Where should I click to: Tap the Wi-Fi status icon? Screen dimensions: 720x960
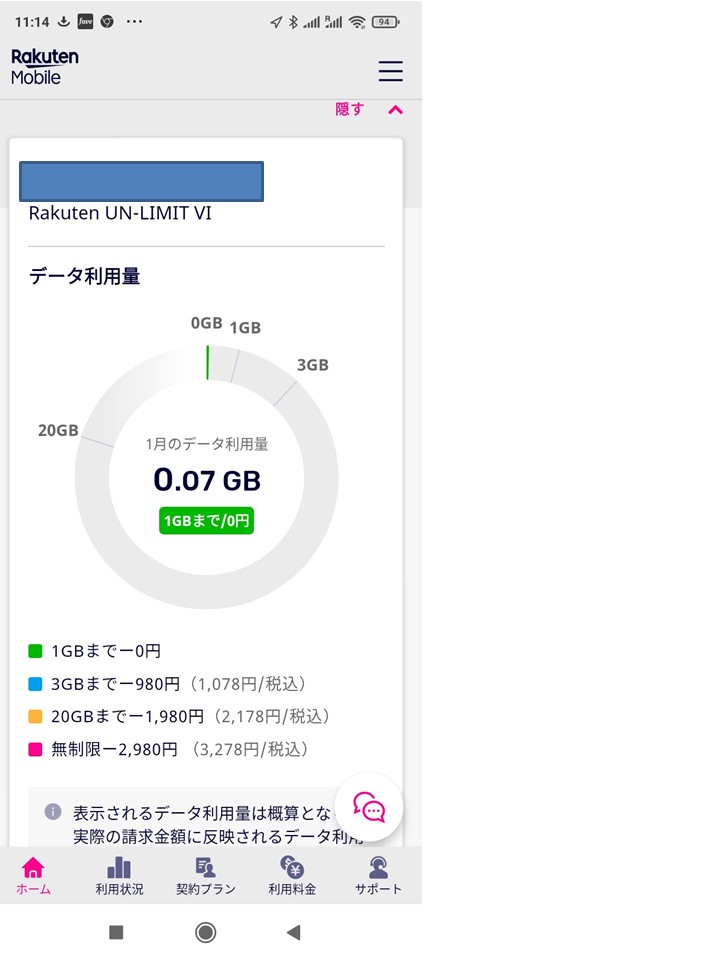pyautogui.click(x=357, y=22)
